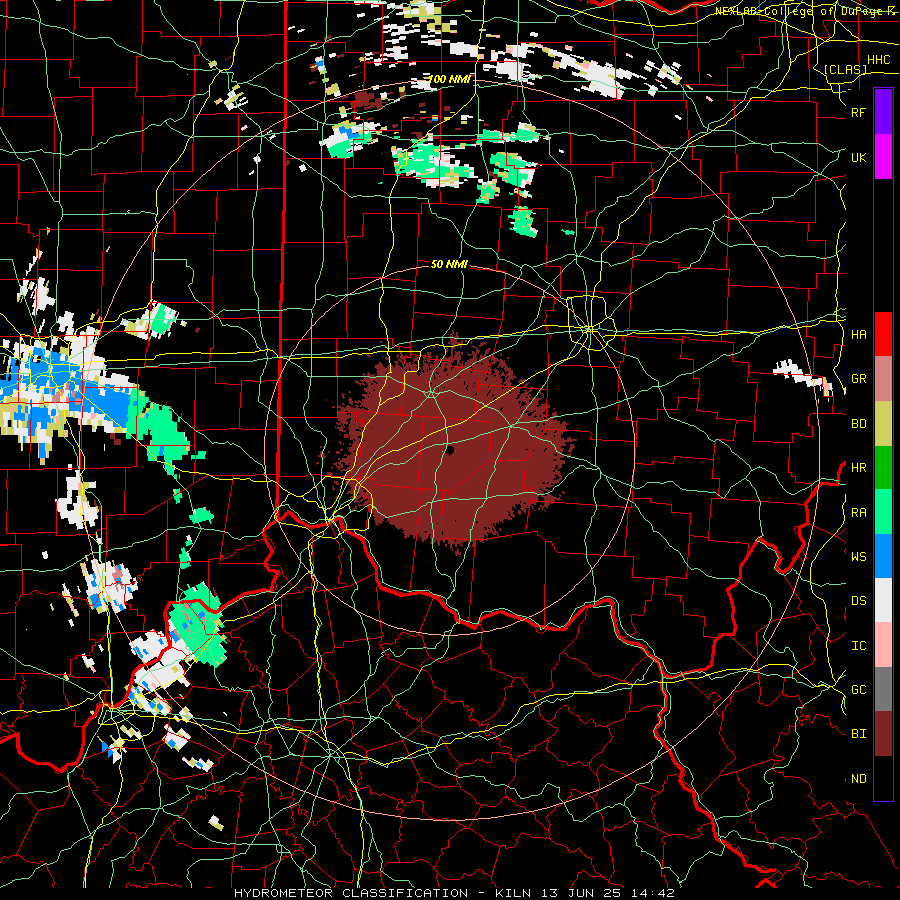Viewport: 900px width, 900px height.
Task: Pick the olive-yellow BD legend swatch
Action: tap(883, 424)
